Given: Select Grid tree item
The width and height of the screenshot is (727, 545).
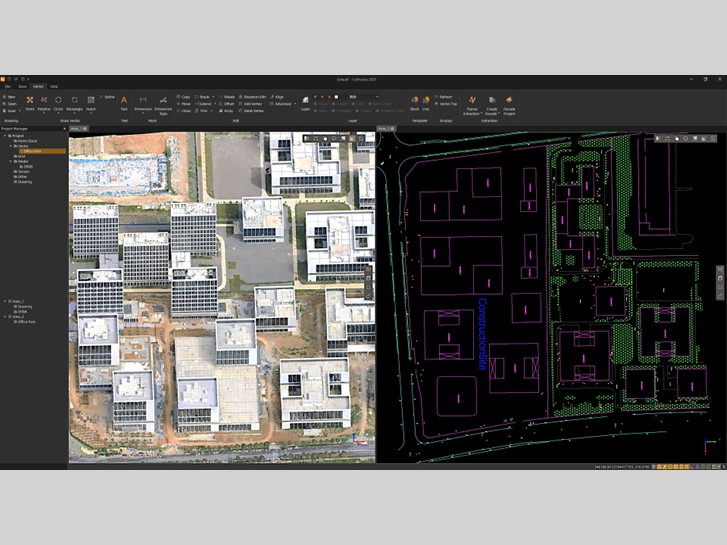Looking at the screenshot, I should point(21,156).
